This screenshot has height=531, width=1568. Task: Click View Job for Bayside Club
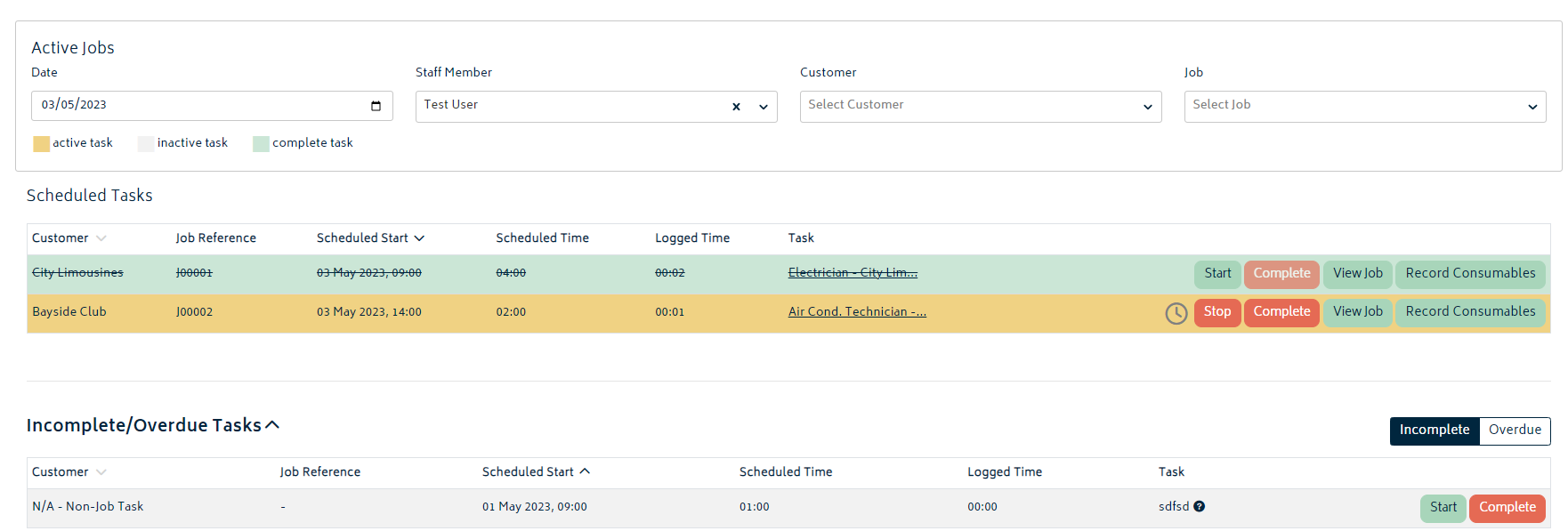point(1358,312)
